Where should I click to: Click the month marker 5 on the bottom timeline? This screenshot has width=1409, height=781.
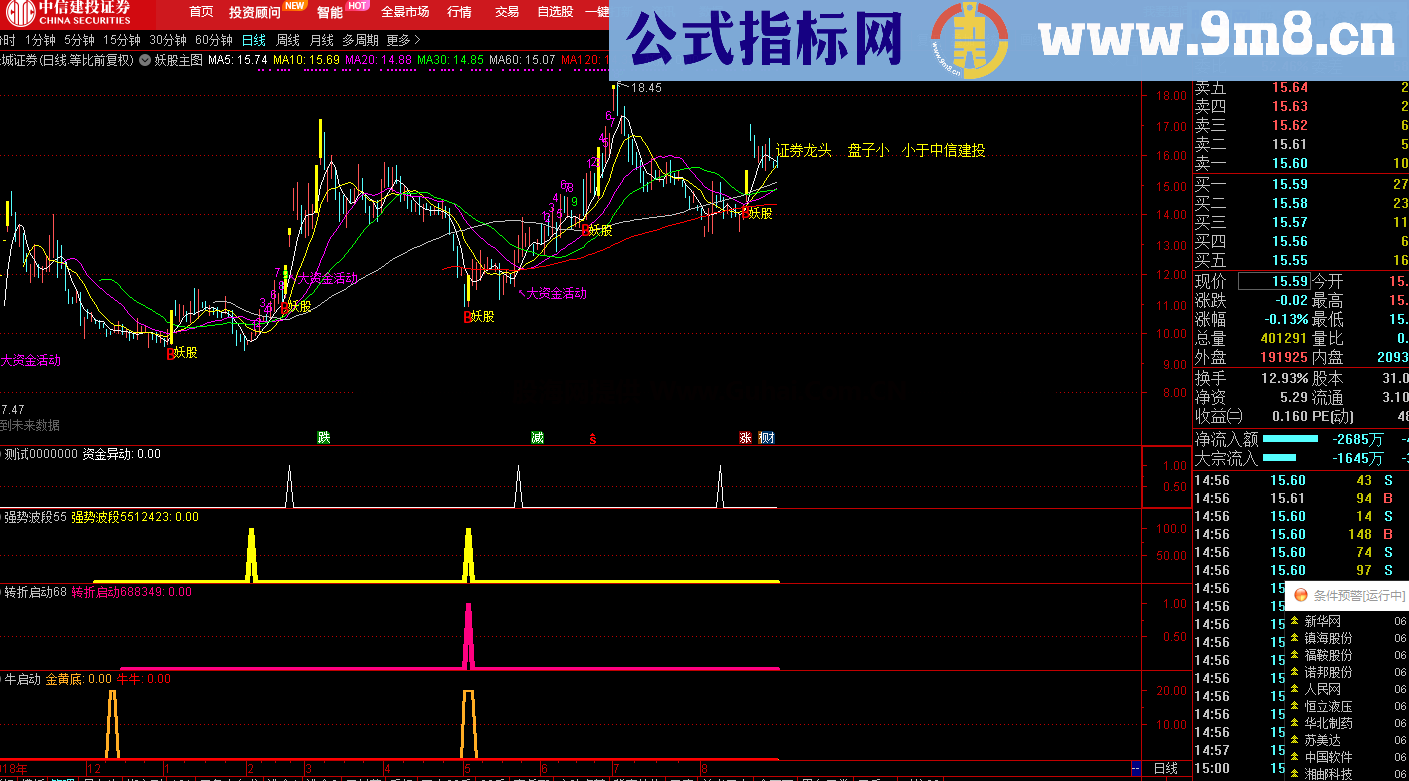(465, 767)
